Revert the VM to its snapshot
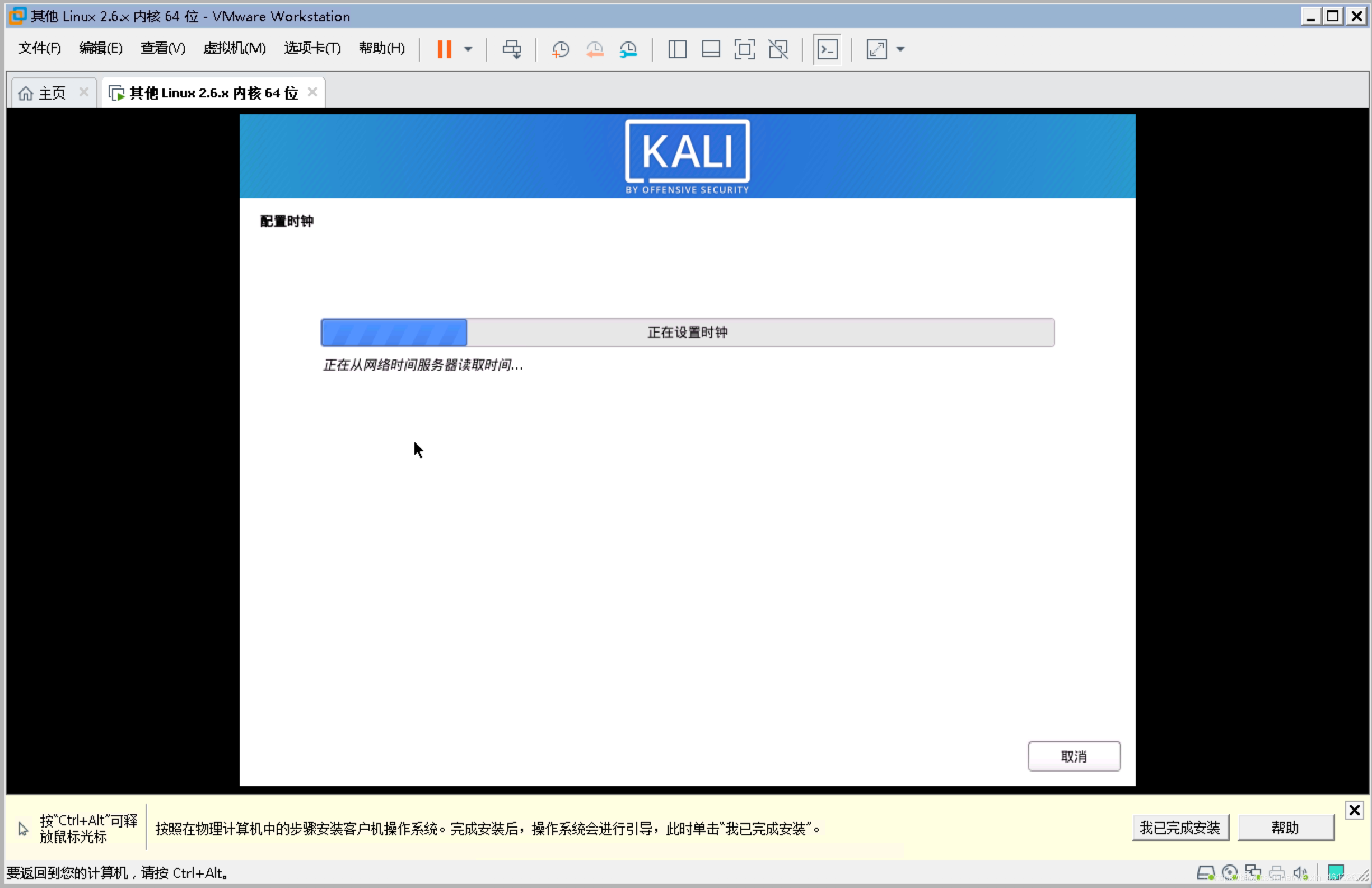1372x888 pixels. click(x=594, y=50)
